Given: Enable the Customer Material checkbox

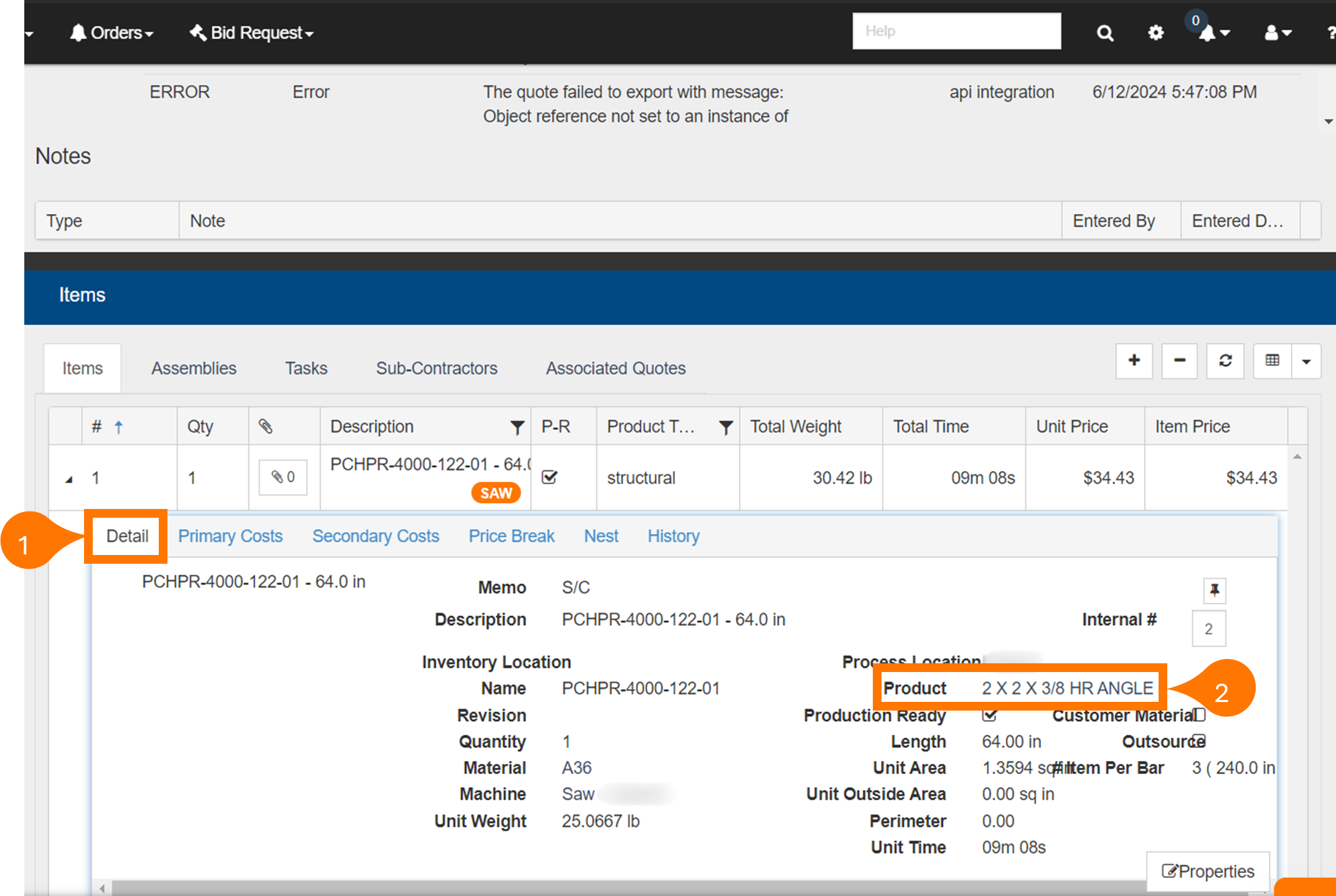Looking at the screenshot, I should click(1200, 715).
